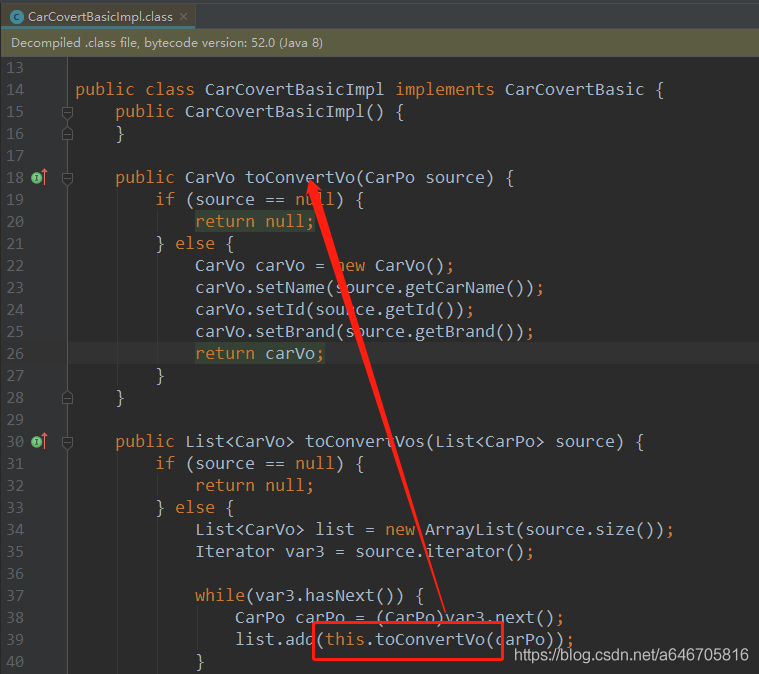Click CarCovertBasic interface name after implements
The width and height of the screenshot is (759, 674).
click(x=574, y=90)
